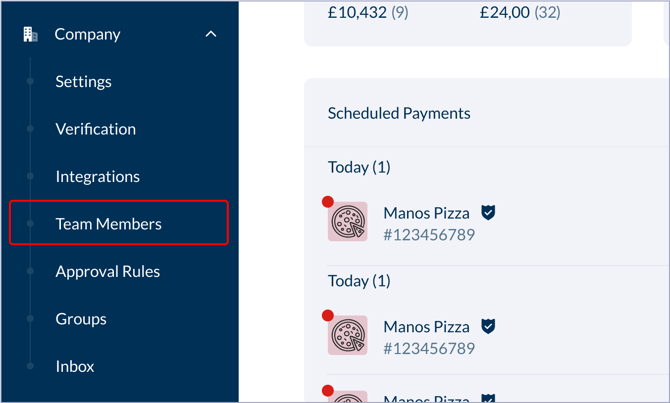Click the red dot on the first Manos Pizza icon

click(x=328, y=202)
